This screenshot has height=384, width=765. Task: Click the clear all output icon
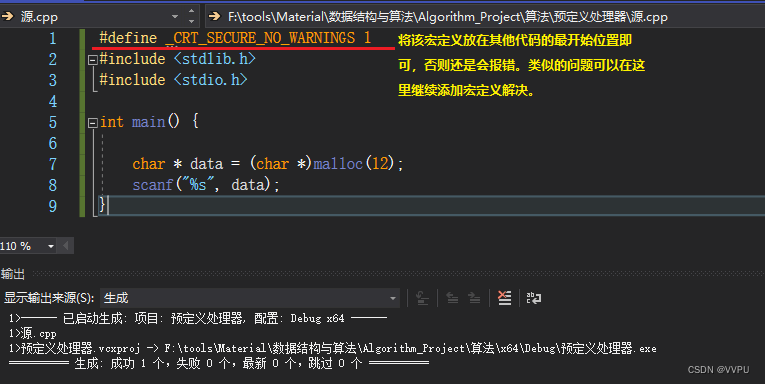(504, 298)
